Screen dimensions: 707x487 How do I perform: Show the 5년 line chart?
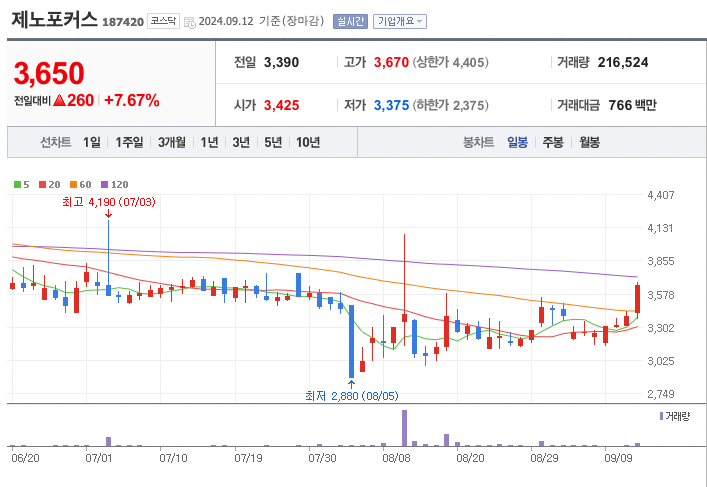[x=273, y=142]
